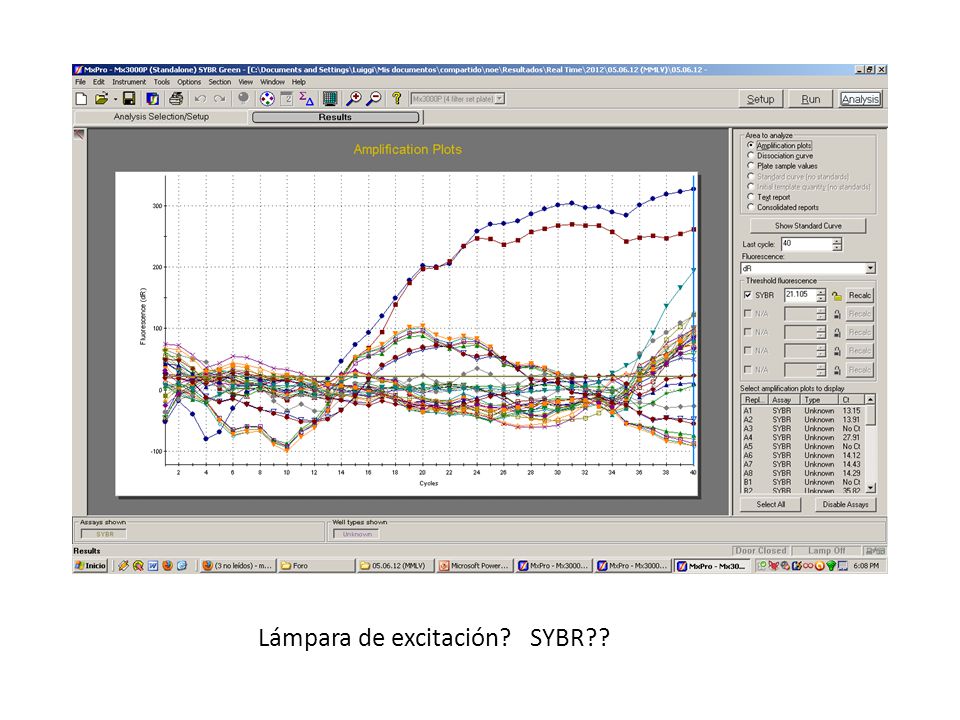
Task: Click the Disable Assays button
Action: click(846, 504)
